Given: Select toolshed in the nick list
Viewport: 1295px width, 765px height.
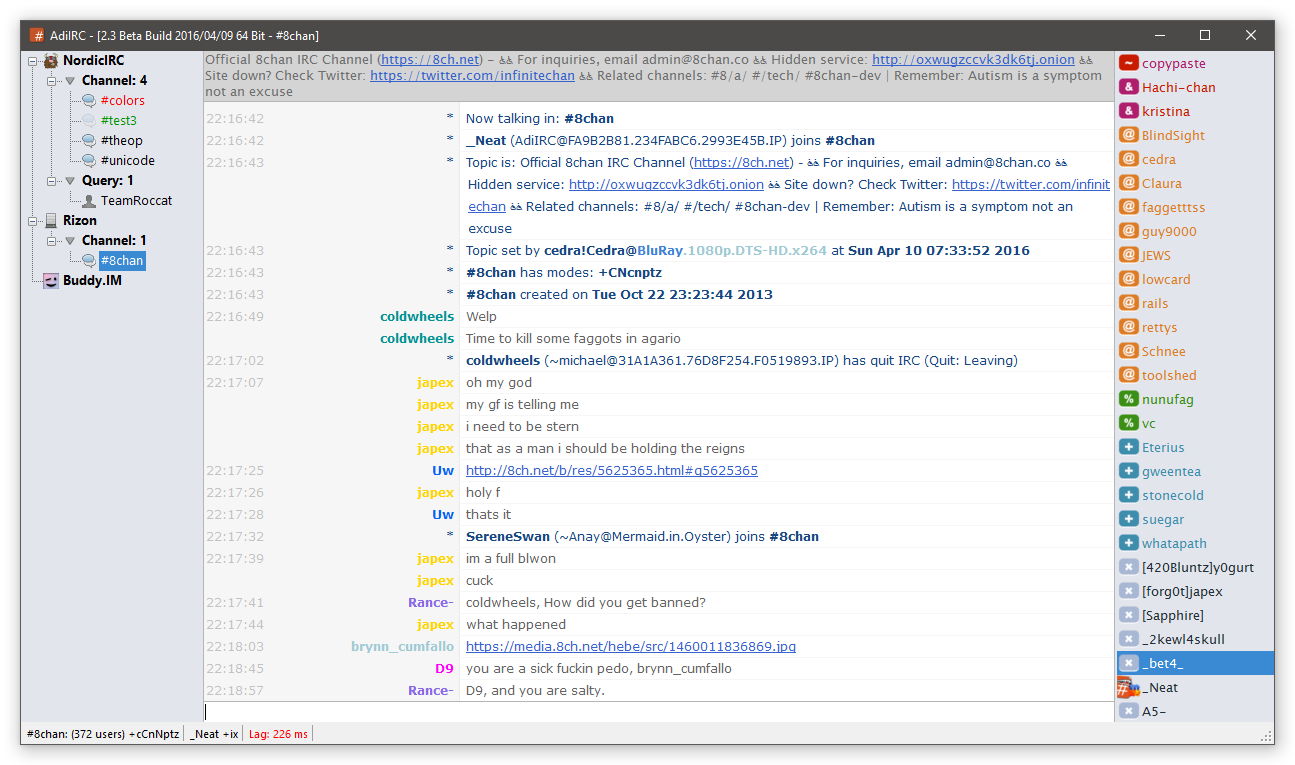Looking at the screenshot, I should tap(1195, 375).
